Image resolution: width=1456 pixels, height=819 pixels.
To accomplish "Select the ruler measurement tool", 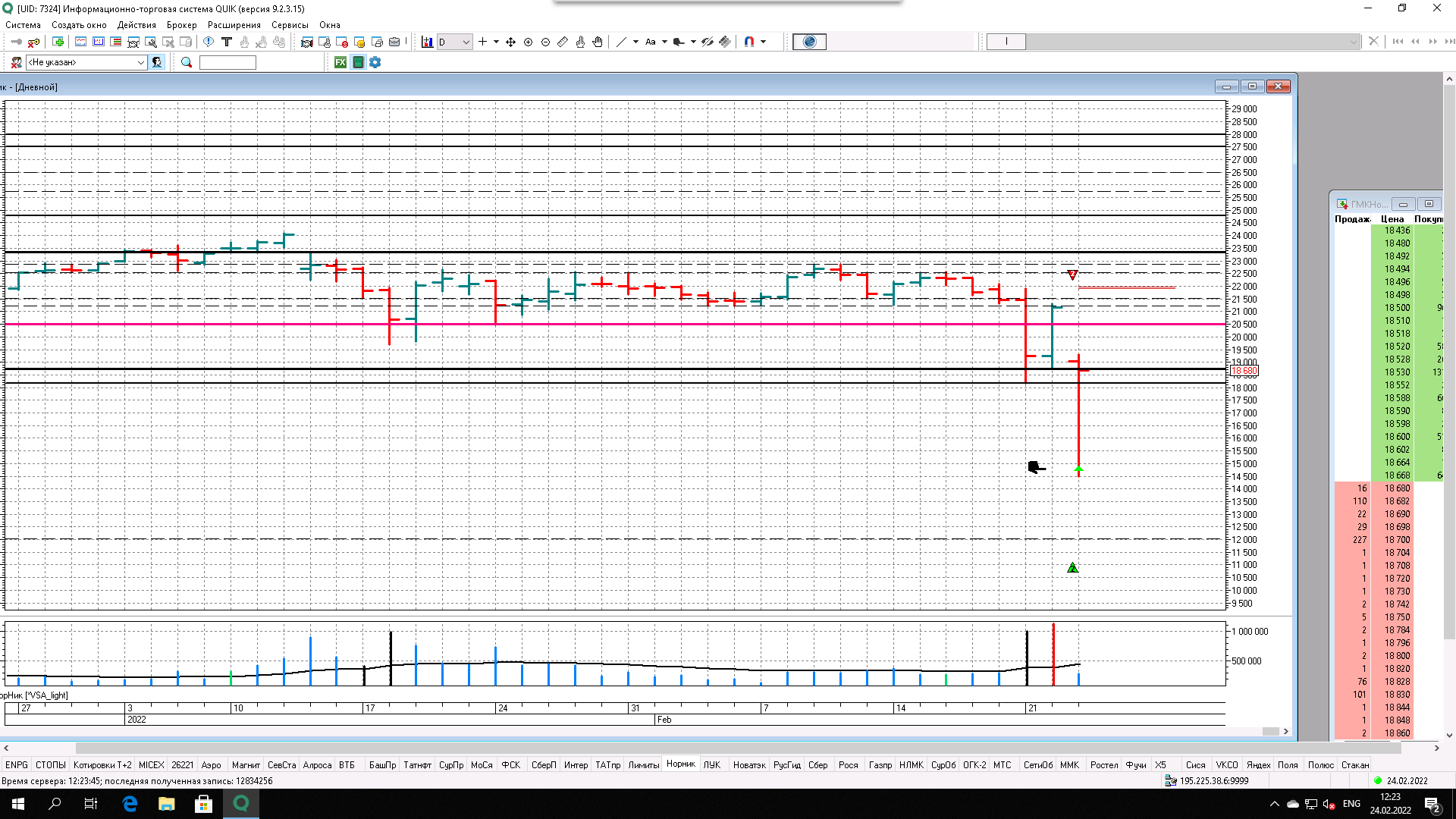I will click(x=563, y=42).
